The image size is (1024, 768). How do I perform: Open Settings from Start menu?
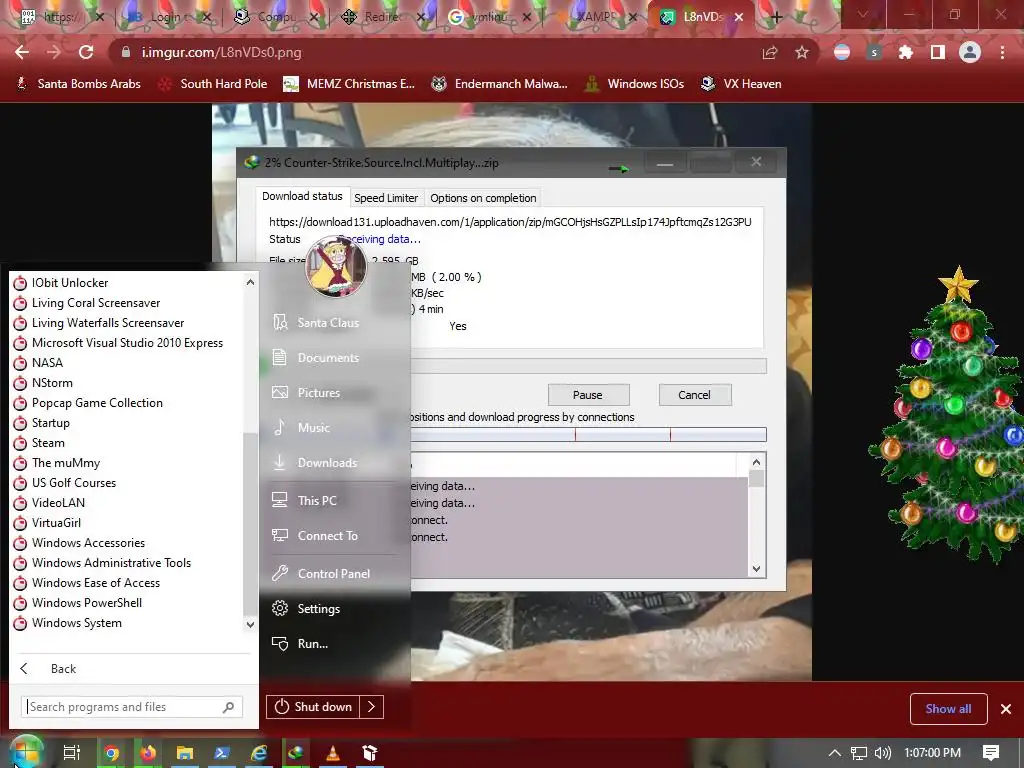pos(319,608)
